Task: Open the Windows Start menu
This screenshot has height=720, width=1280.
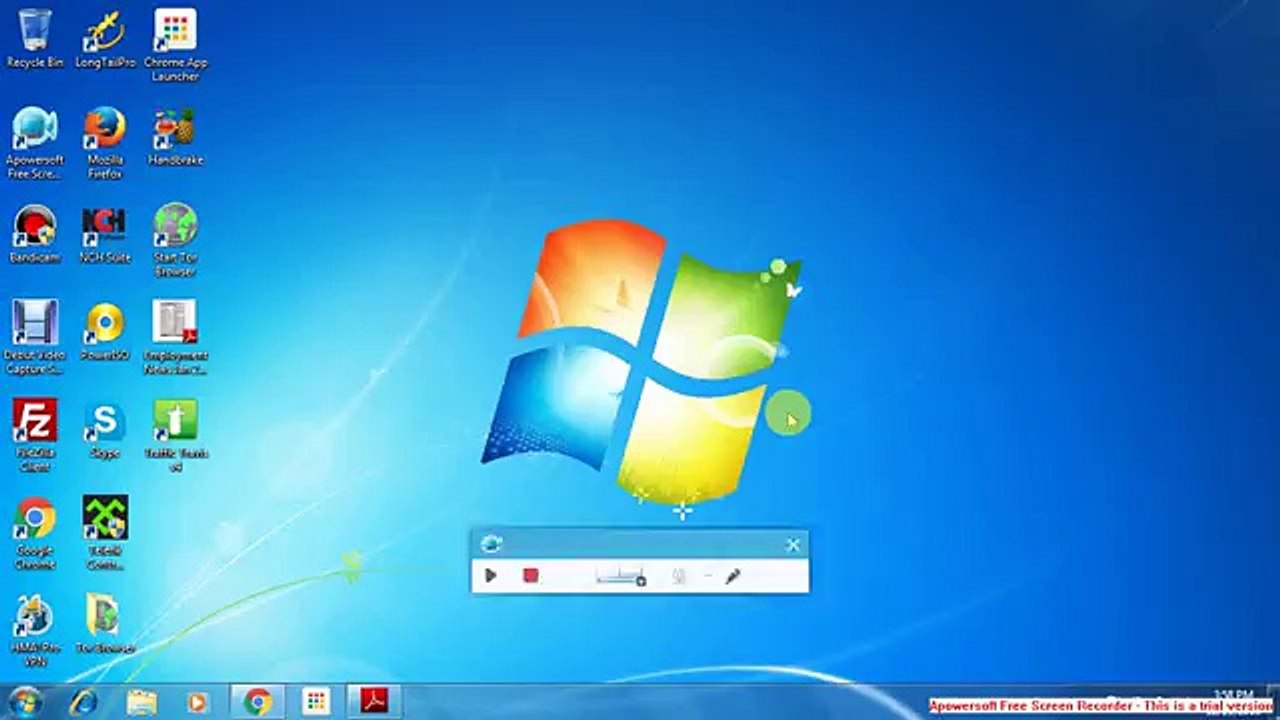Action: 24,702
